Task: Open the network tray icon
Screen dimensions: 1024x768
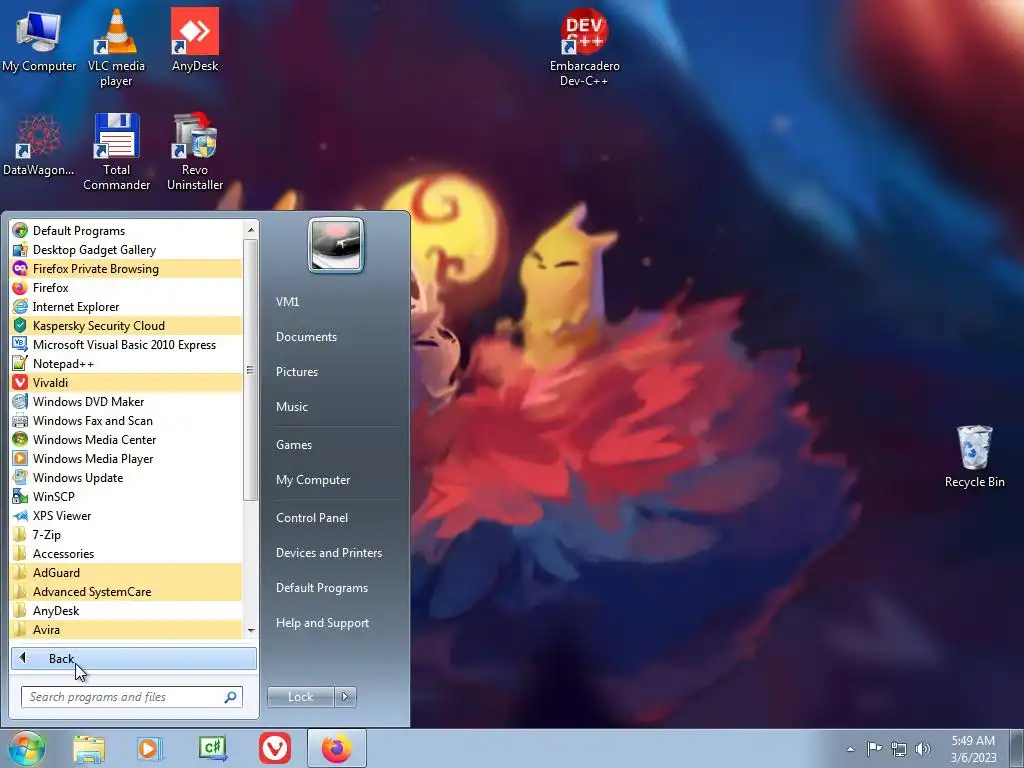Action: [899, 749]
